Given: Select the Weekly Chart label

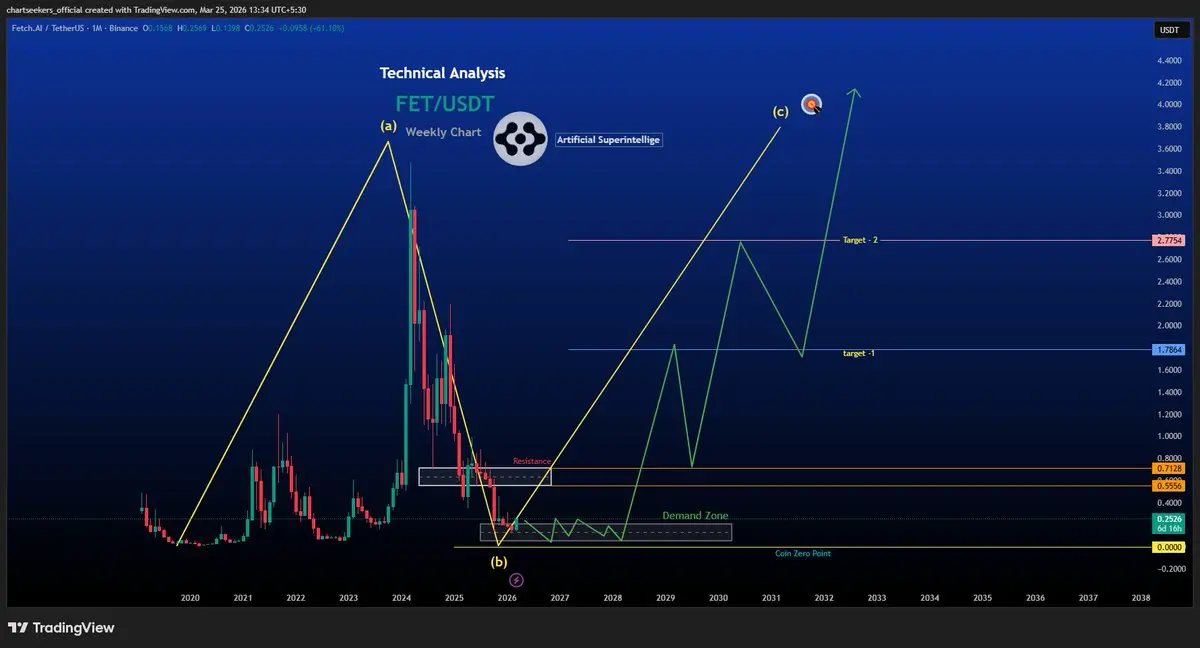Looking at the screenshot, I should [x=443, y=132].
